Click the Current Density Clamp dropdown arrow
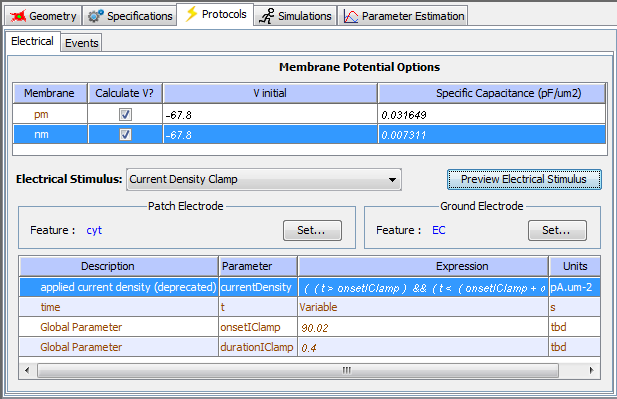Viewport: 617px width, 399px height. [x=392, y=180]
